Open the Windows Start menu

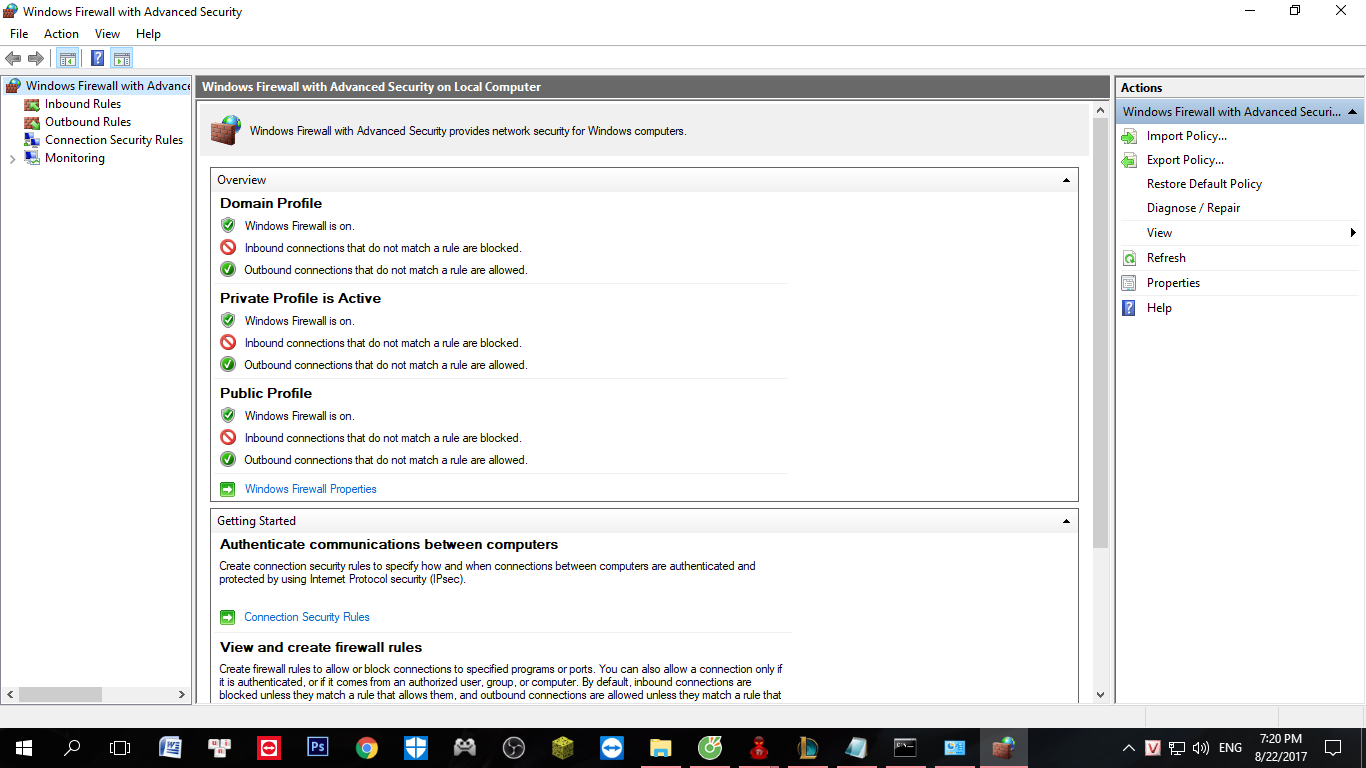[23, 747]
